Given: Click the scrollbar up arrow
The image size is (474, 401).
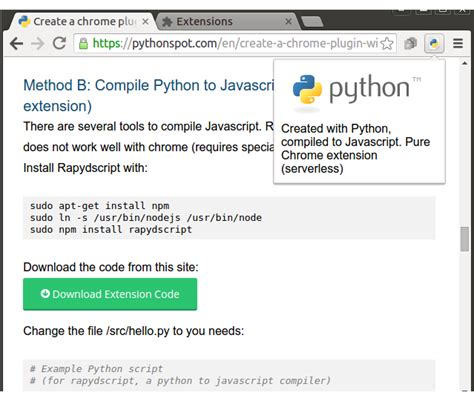Looking at the screenshot, I should click(x=465, y=63).
